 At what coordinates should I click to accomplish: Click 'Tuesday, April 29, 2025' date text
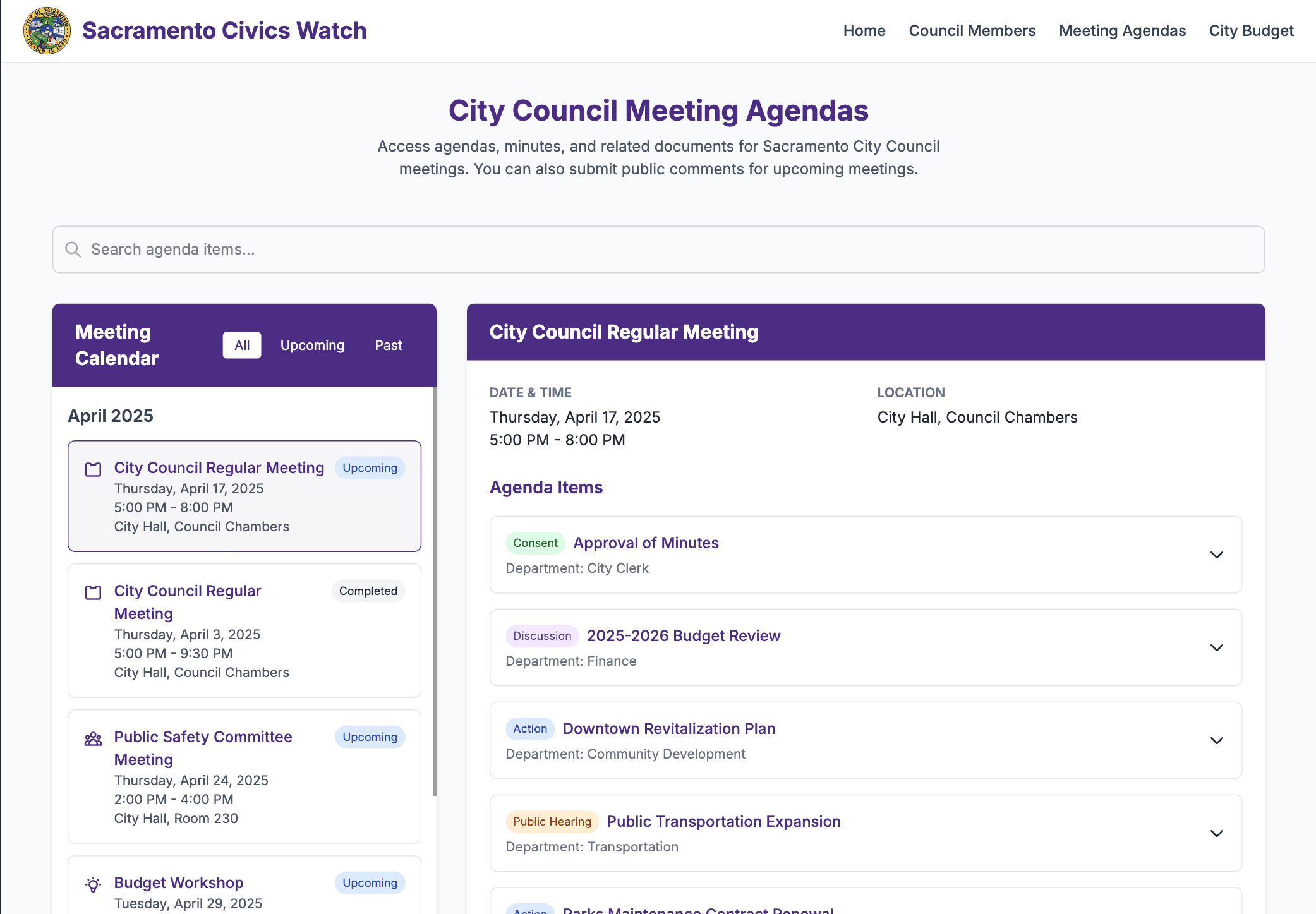(x=188, y=903)
